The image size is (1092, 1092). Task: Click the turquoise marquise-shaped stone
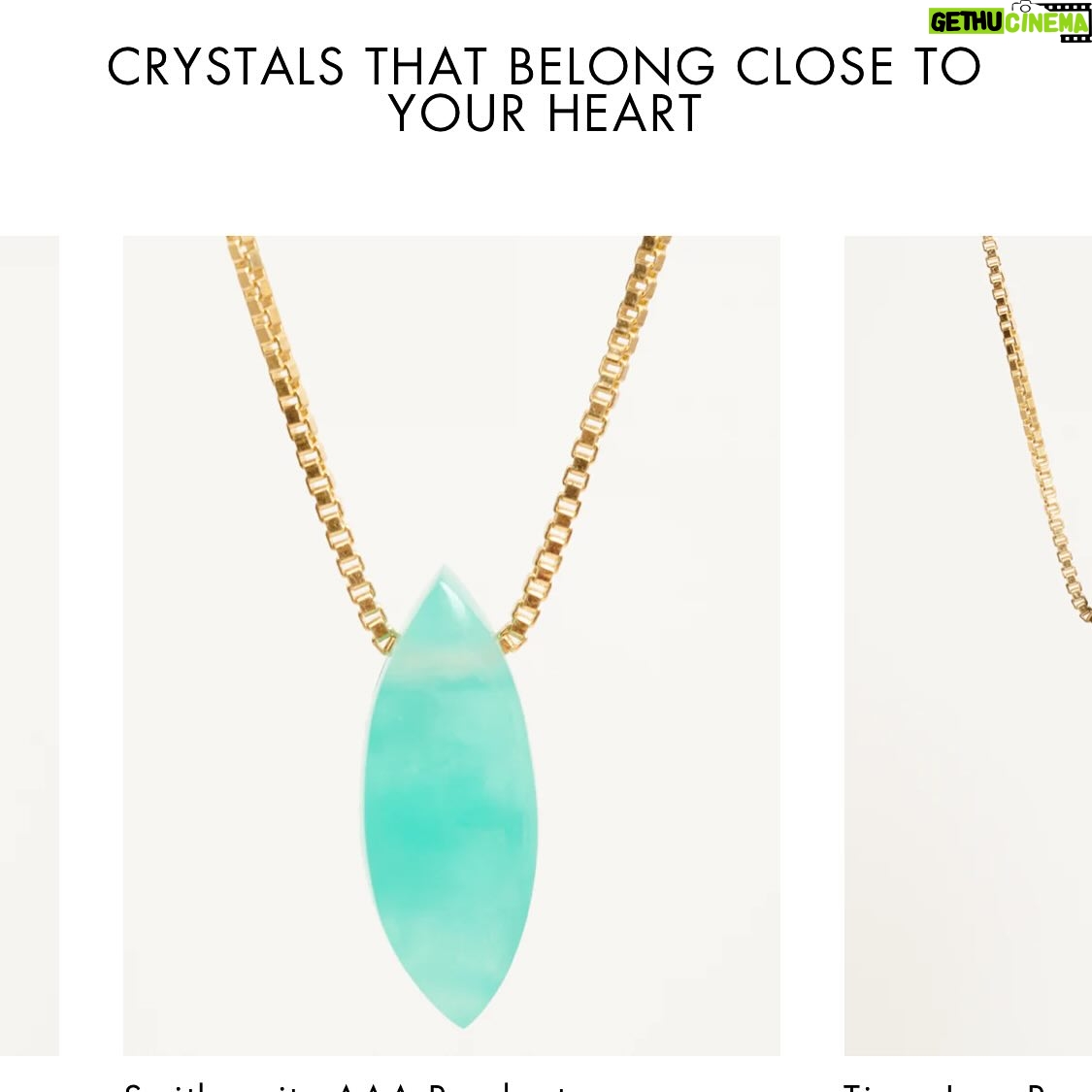coord(450,797)
